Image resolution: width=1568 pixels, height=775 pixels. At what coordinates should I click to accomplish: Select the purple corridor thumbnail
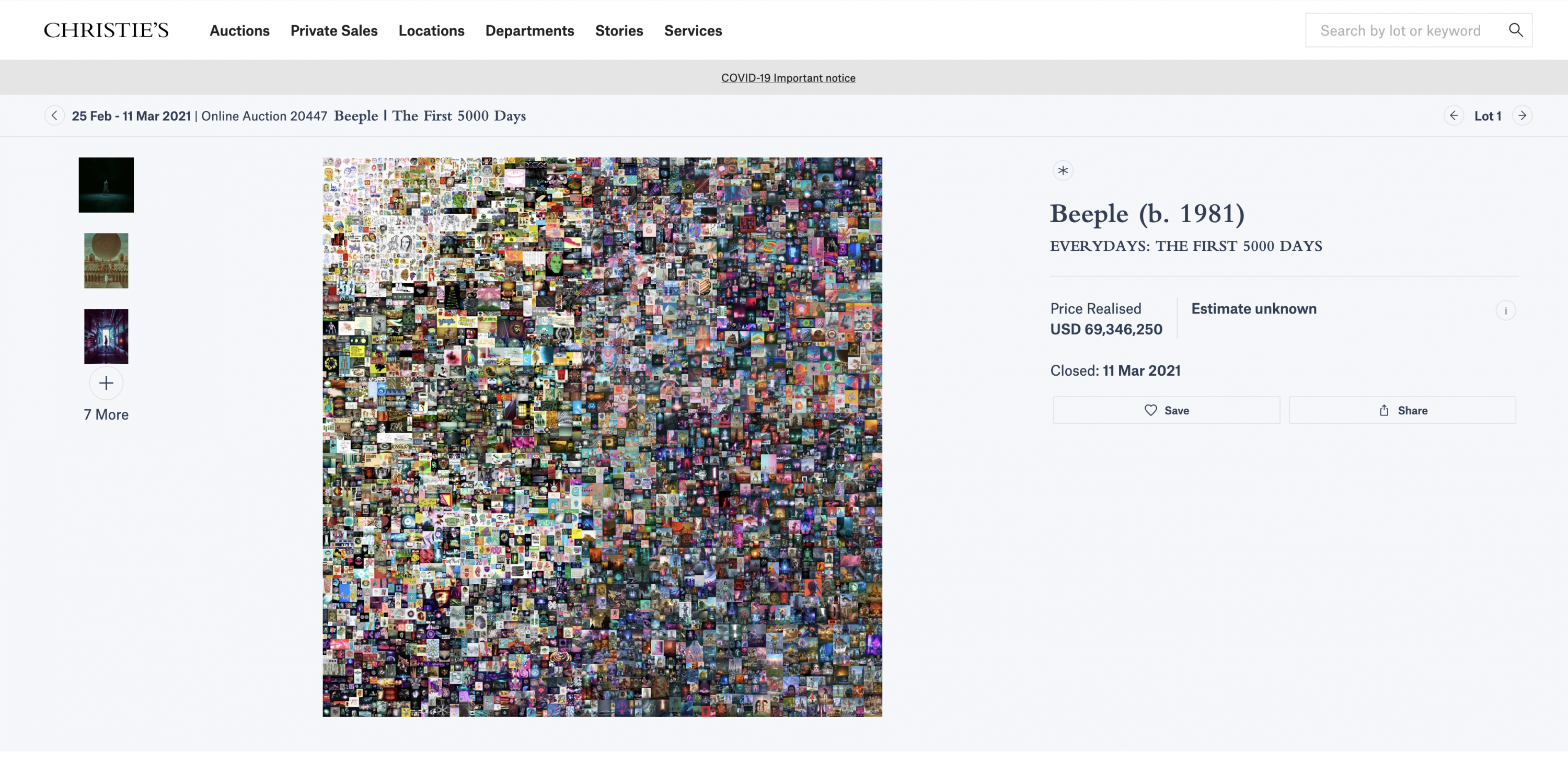(106, 336)
